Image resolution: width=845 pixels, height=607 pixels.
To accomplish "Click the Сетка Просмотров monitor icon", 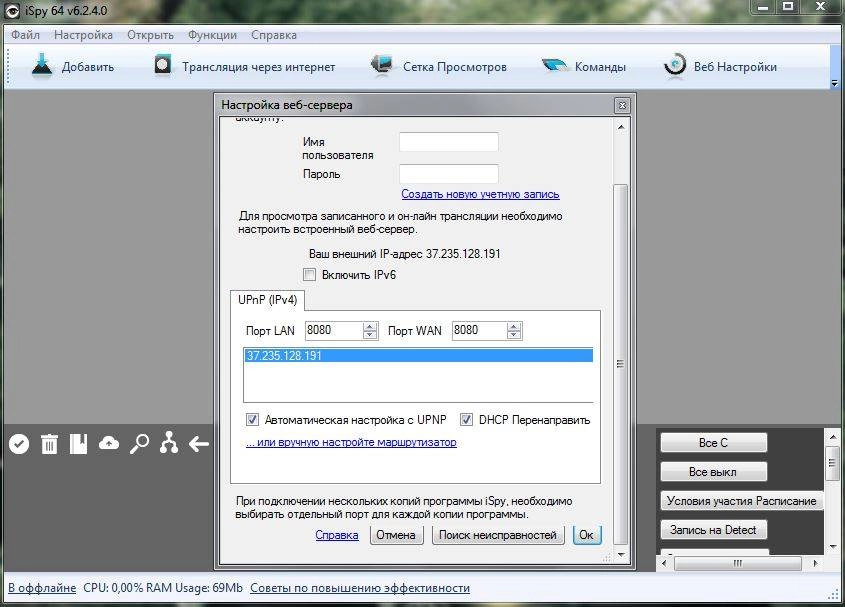I will click(382, 66).
